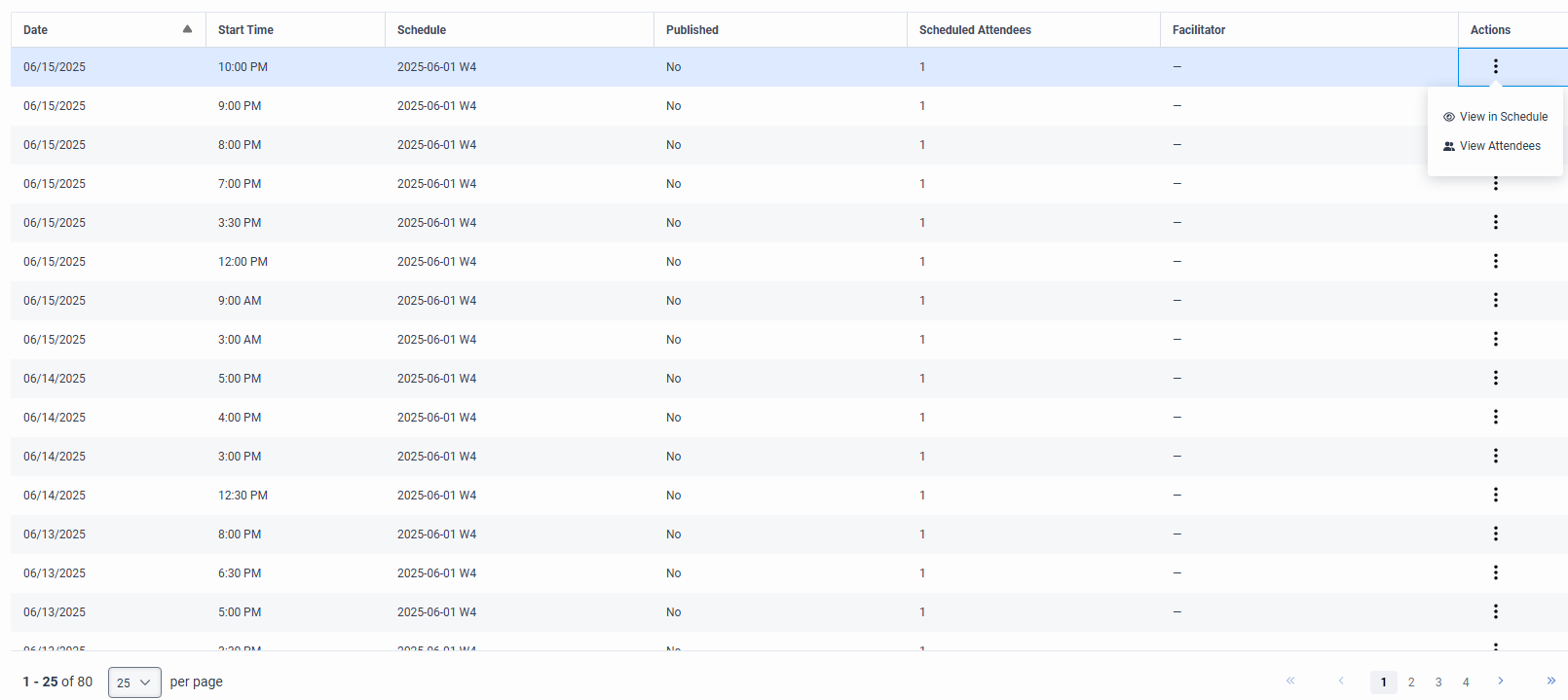Jump to the last page
The image size is (1568, 700).
(1551, 682)
